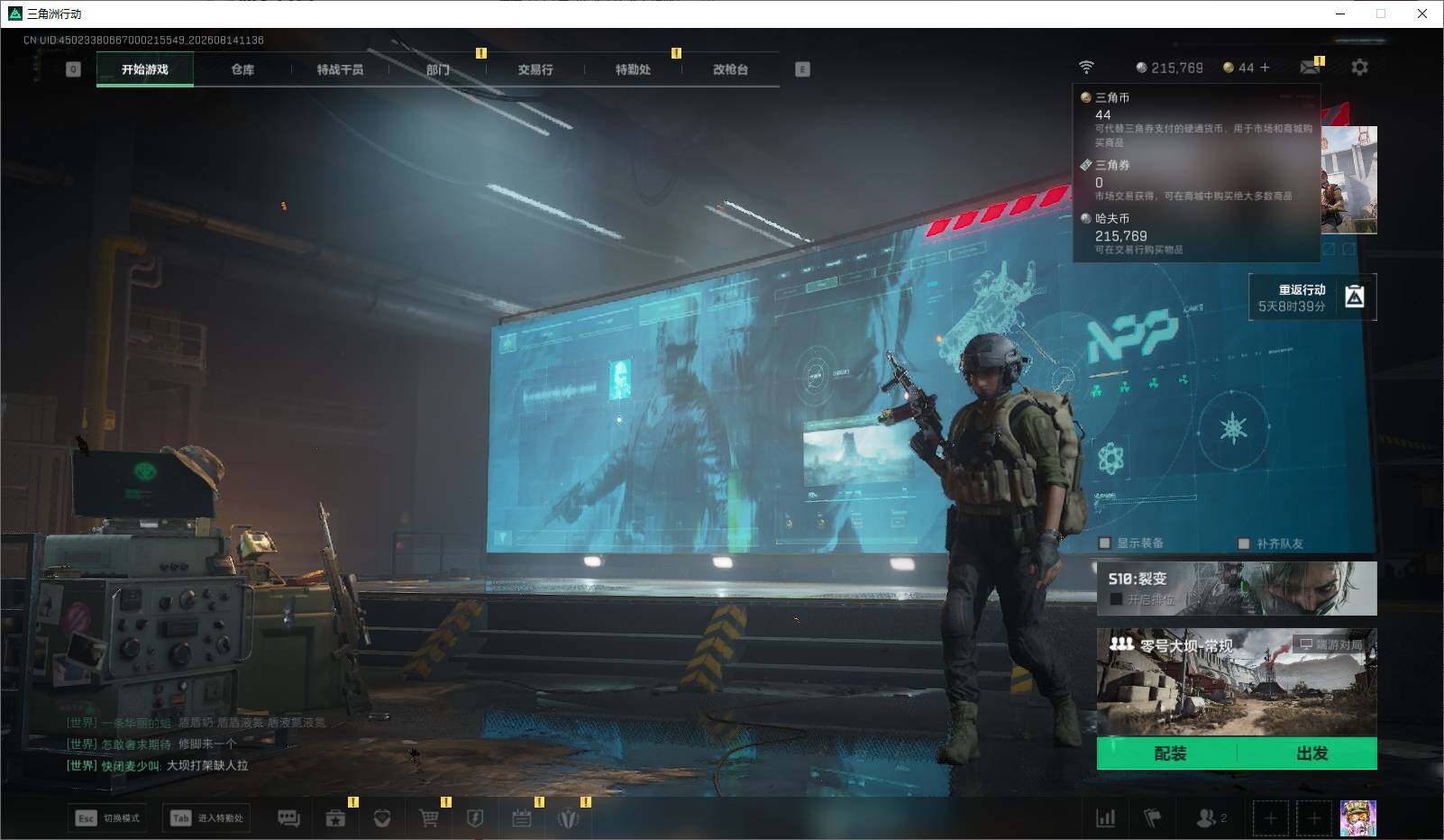This screenshot has width=1444, height=840.
Task: Click the green 配装 button
Action: click(x=1170, y=753)
